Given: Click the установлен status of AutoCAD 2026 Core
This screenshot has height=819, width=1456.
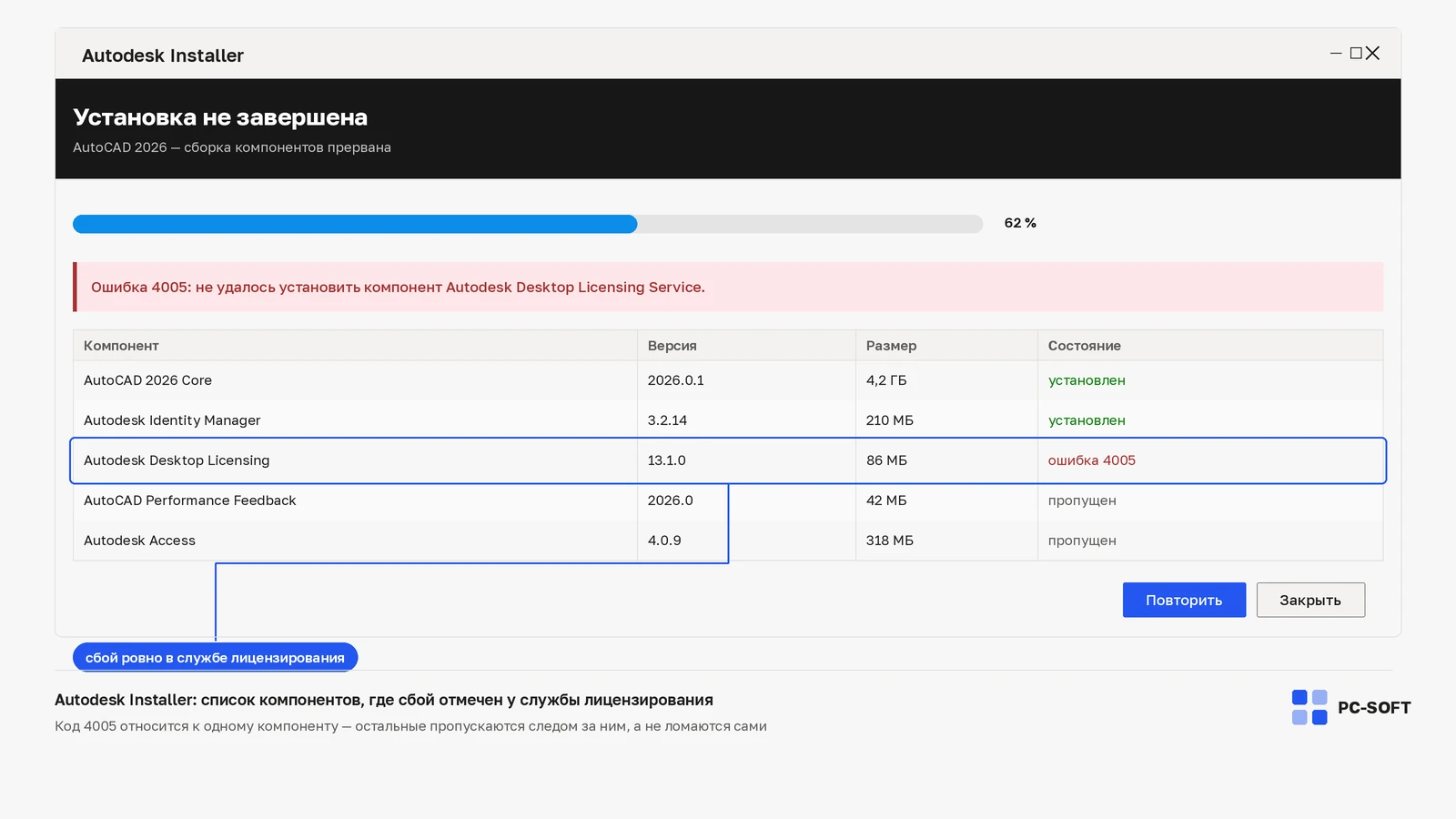Looking at the screenshot, I should click(1087, 380).
